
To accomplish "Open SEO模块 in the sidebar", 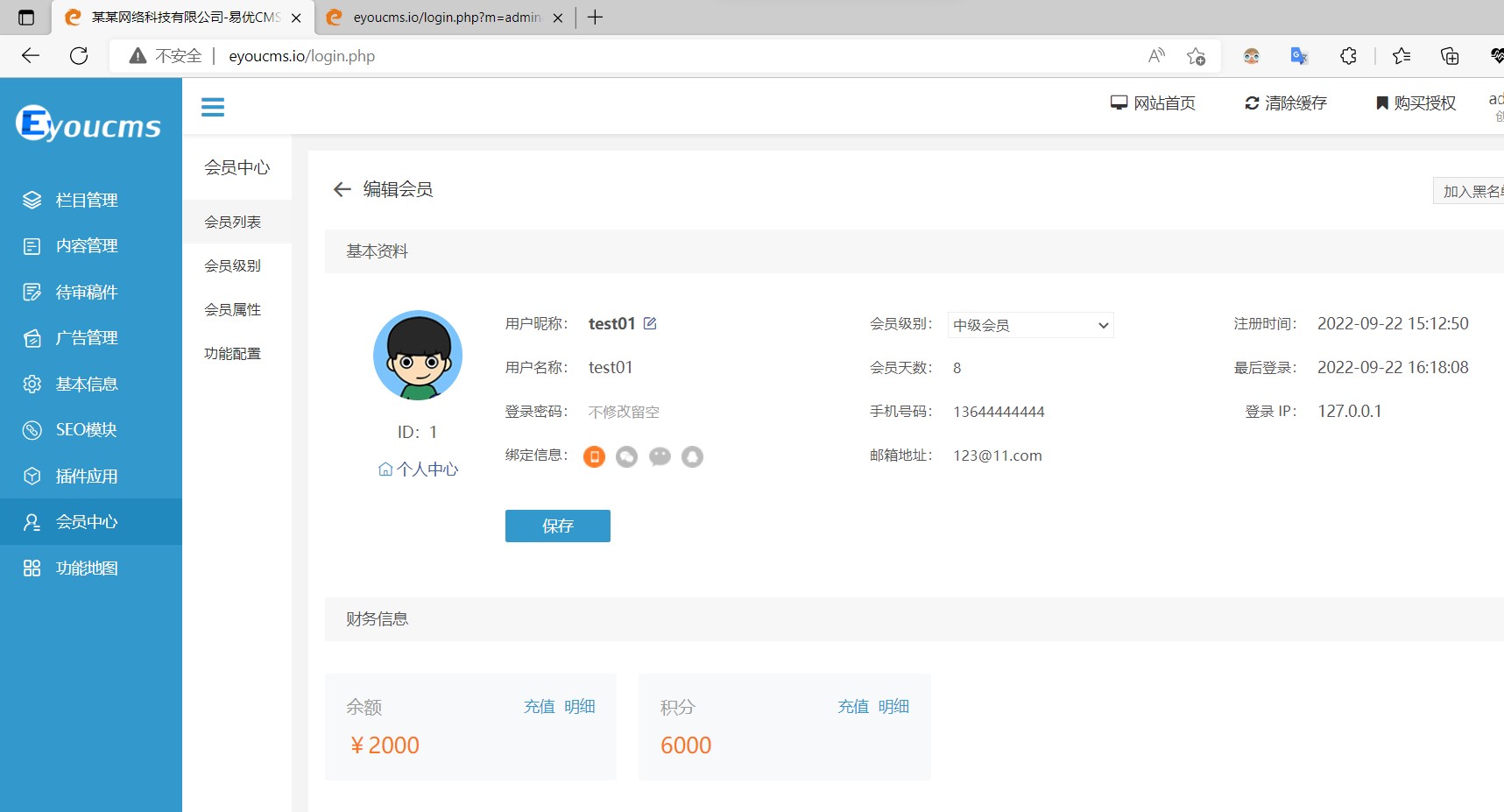I will [91, 430].
